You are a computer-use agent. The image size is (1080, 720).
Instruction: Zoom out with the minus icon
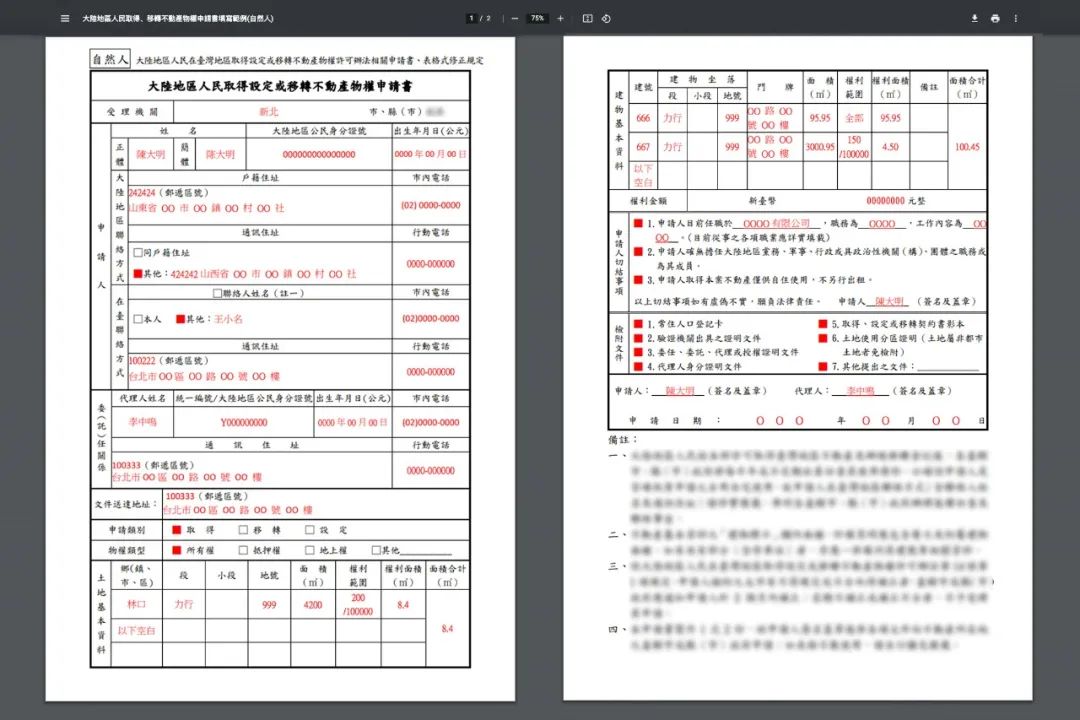pos(515,19)
